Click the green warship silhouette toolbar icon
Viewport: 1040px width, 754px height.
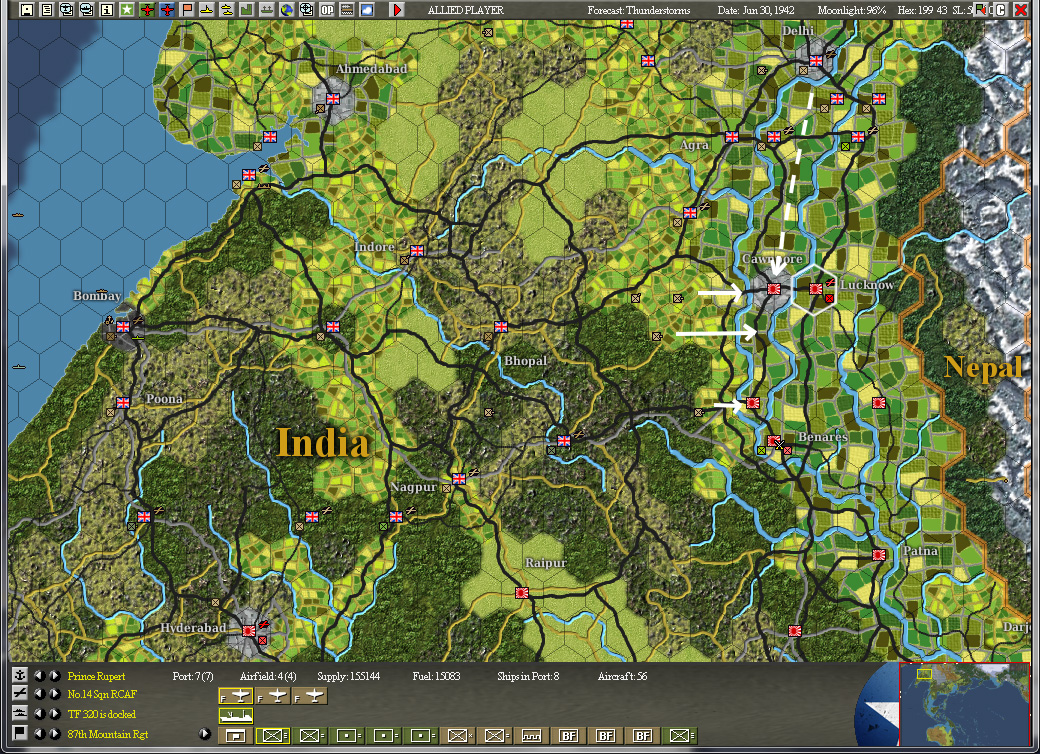266,10
